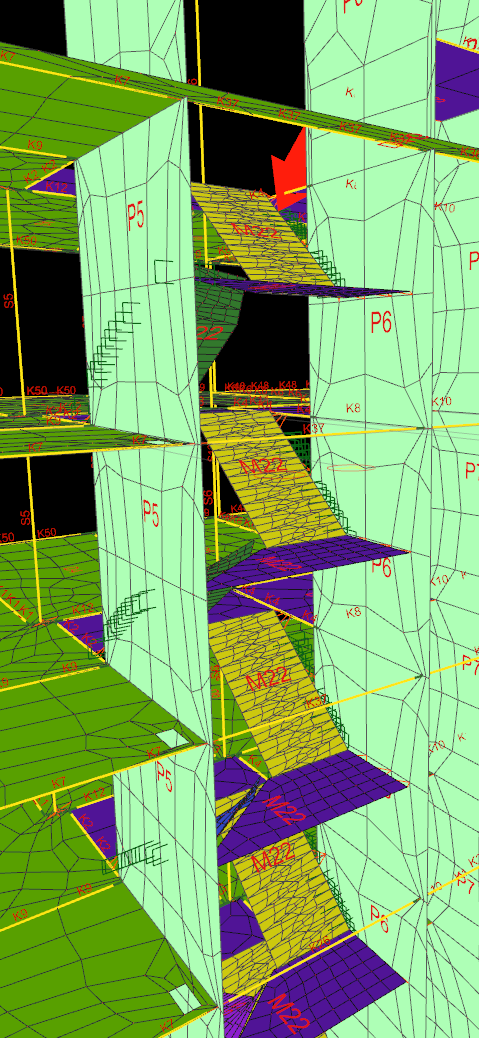Select the S6 column label beside the yellow line

tap(208, 498)
